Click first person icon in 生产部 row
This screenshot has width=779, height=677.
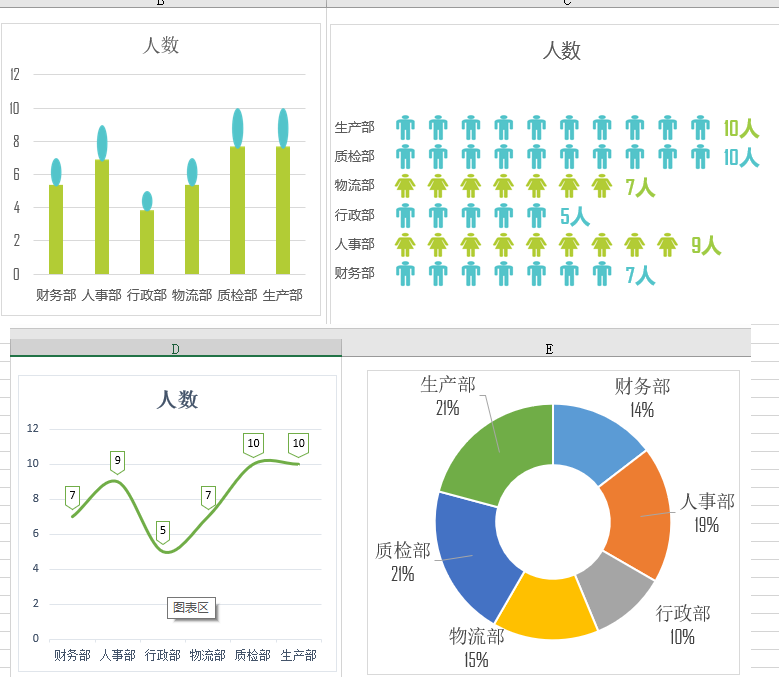[405, 128]
